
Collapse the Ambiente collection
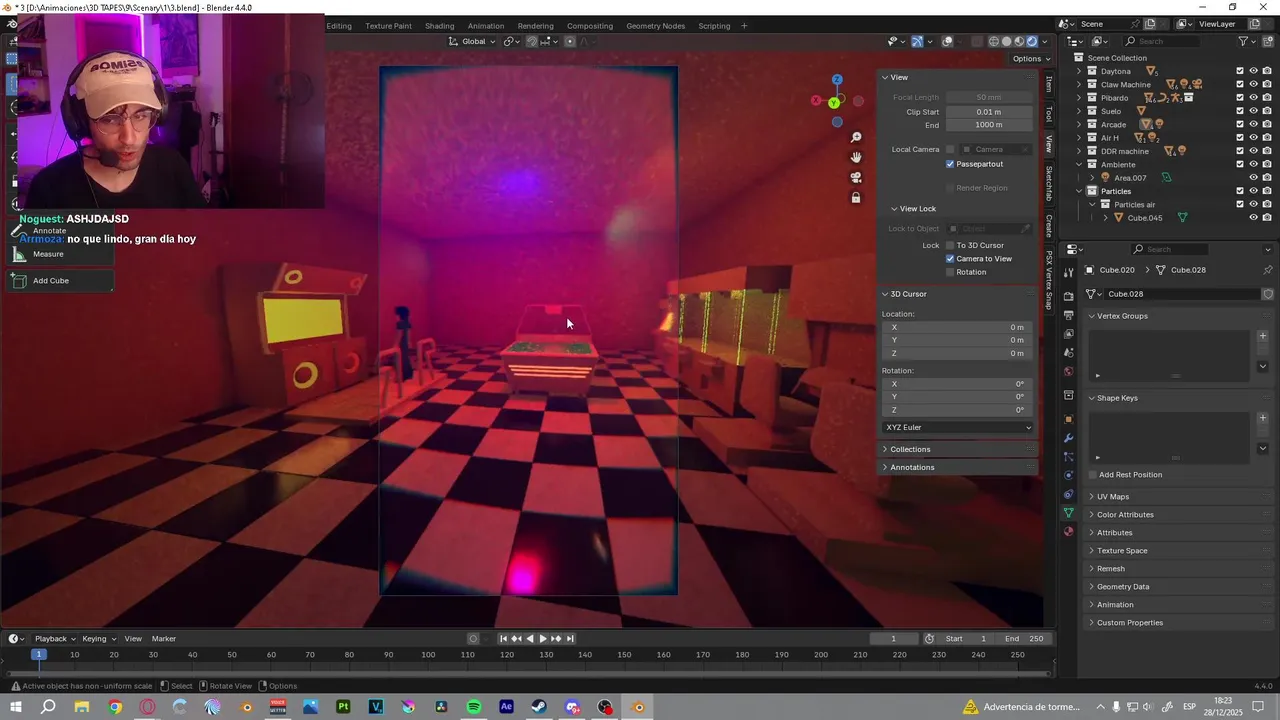[1079, 164]
